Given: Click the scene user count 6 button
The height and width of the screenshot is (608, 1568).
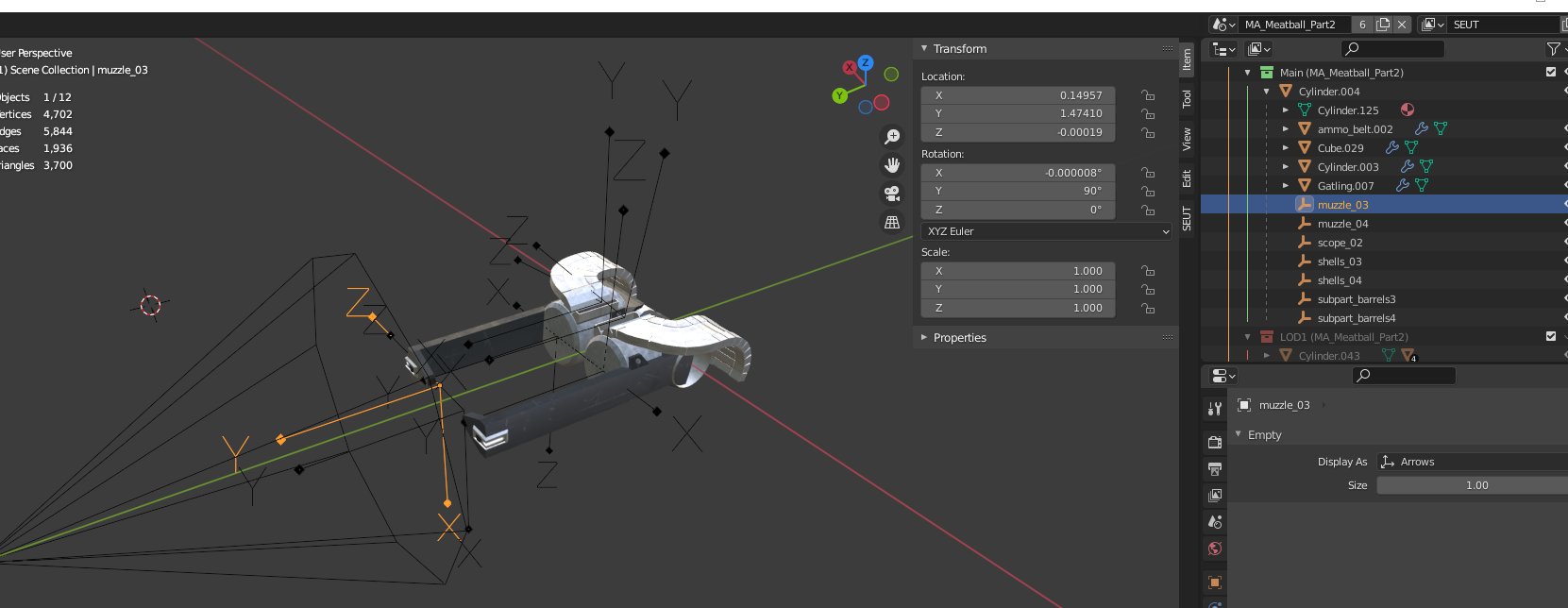Looking at the screenshot, I should 1362,25.
